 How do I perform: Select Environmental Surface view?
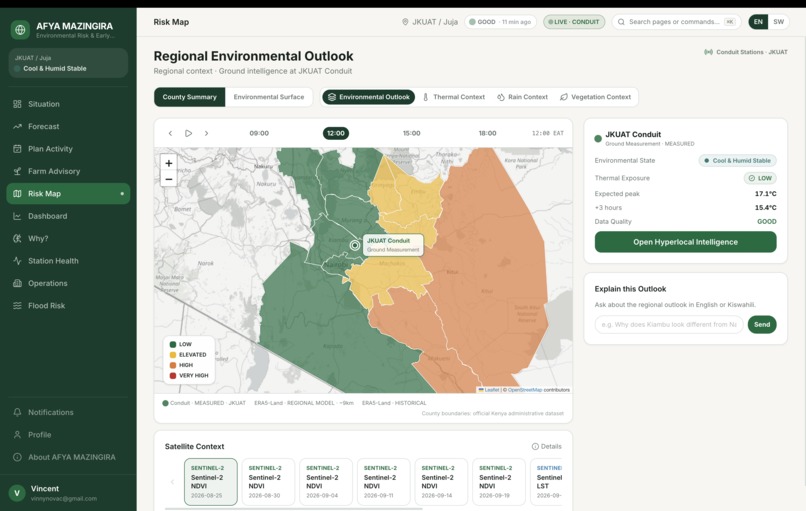pos(269,97)
